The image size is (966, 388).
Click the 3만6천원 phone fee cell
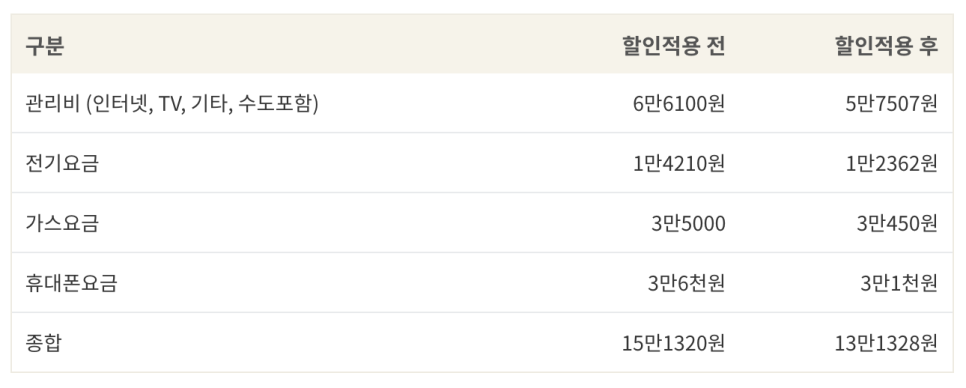coord(686,283)
